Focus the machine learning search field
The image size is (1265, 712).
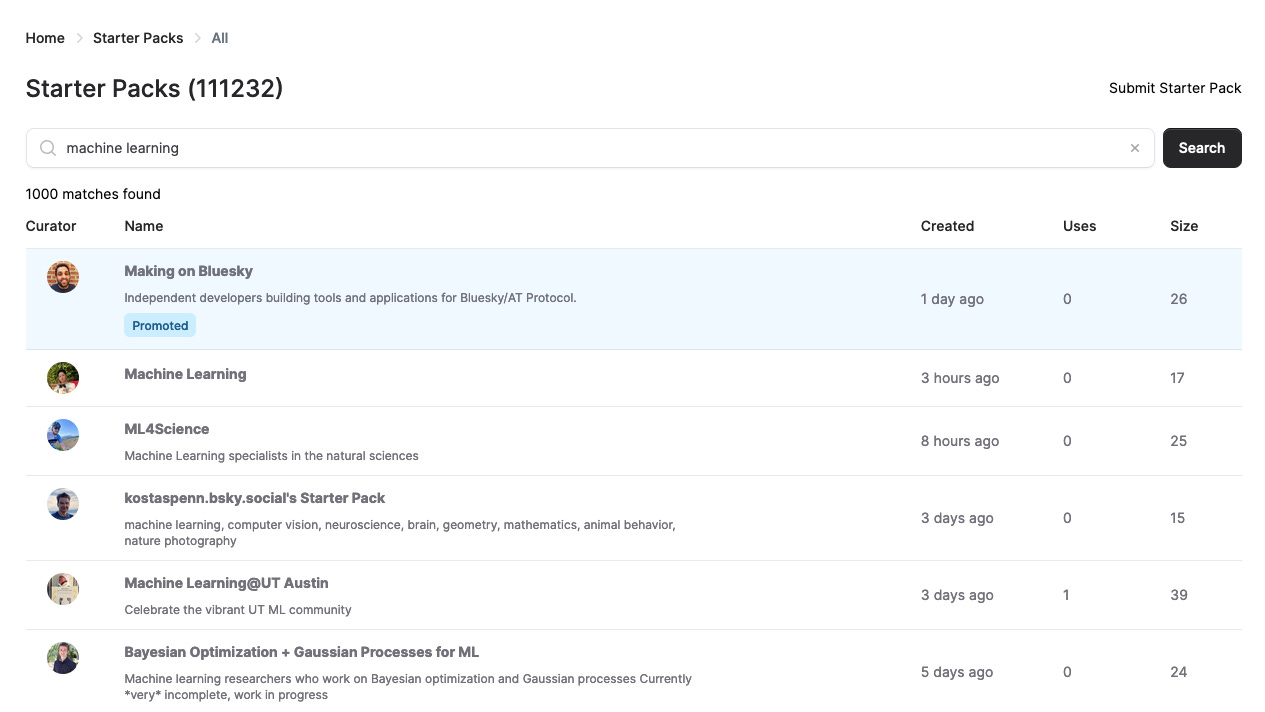pos(590,148)
